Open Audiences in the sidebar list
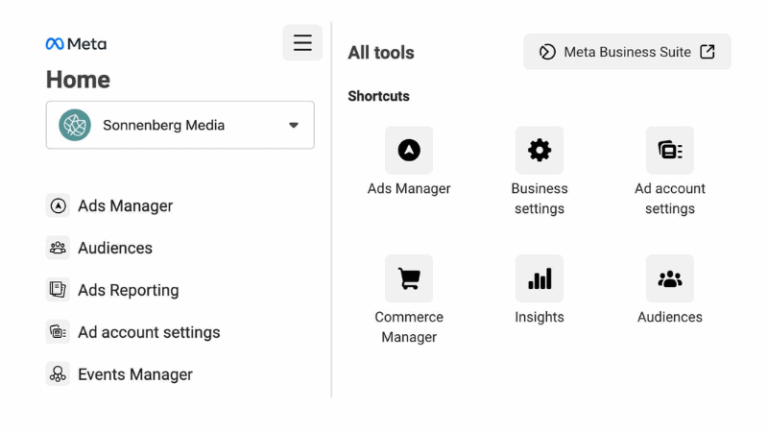Screen dimensions: 768x432 [115, 248]
